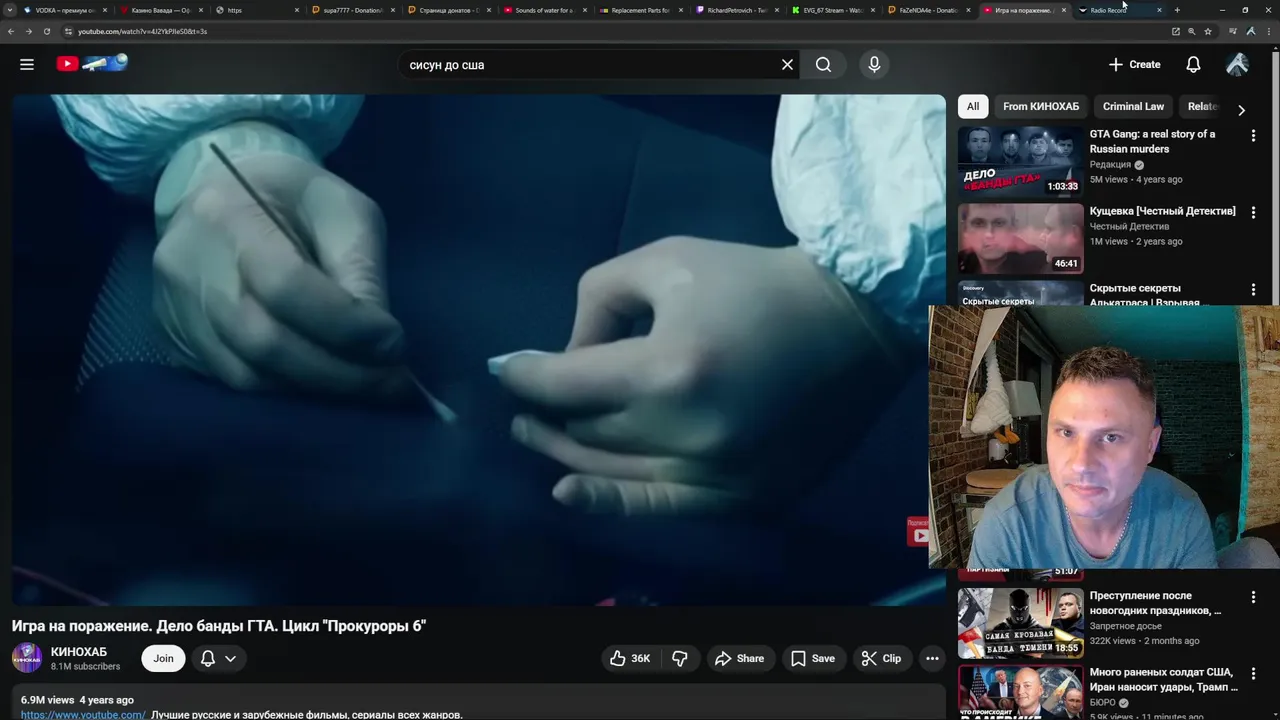The width and height of the screenshot is (1280, 720).
Task: Go forward in browser
Action: (28, 31)
